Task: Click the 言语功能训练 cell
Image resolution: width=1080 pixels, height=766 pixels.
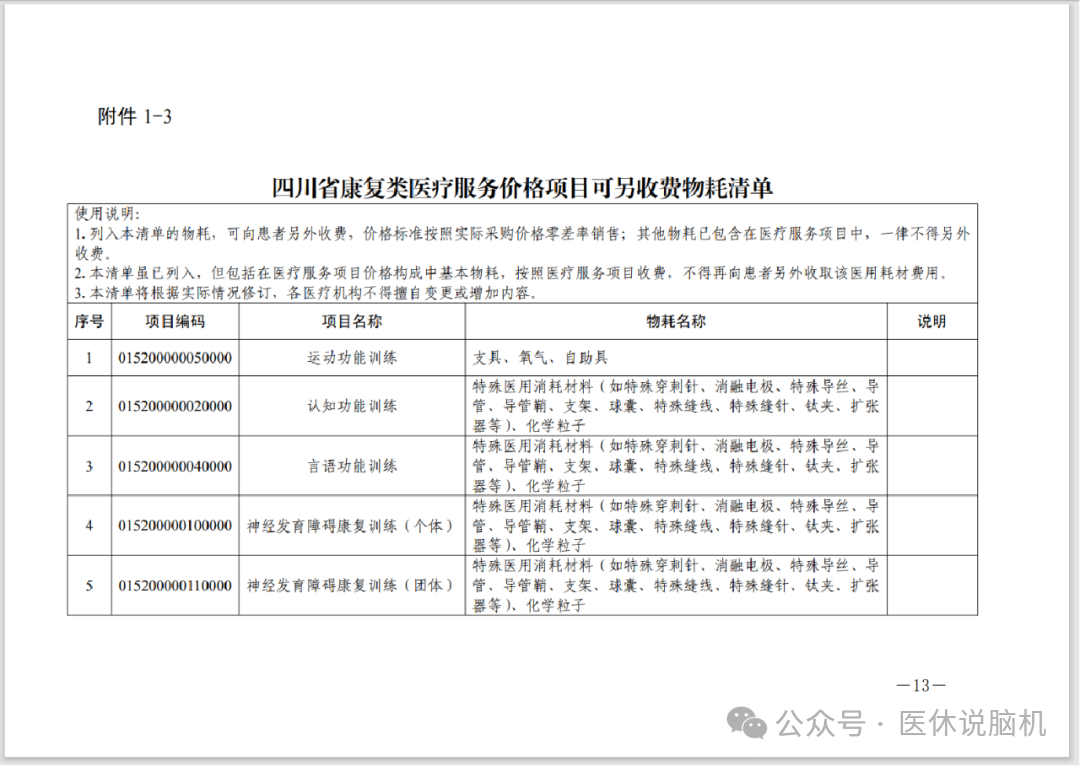Action: click(x=352, y=466)
